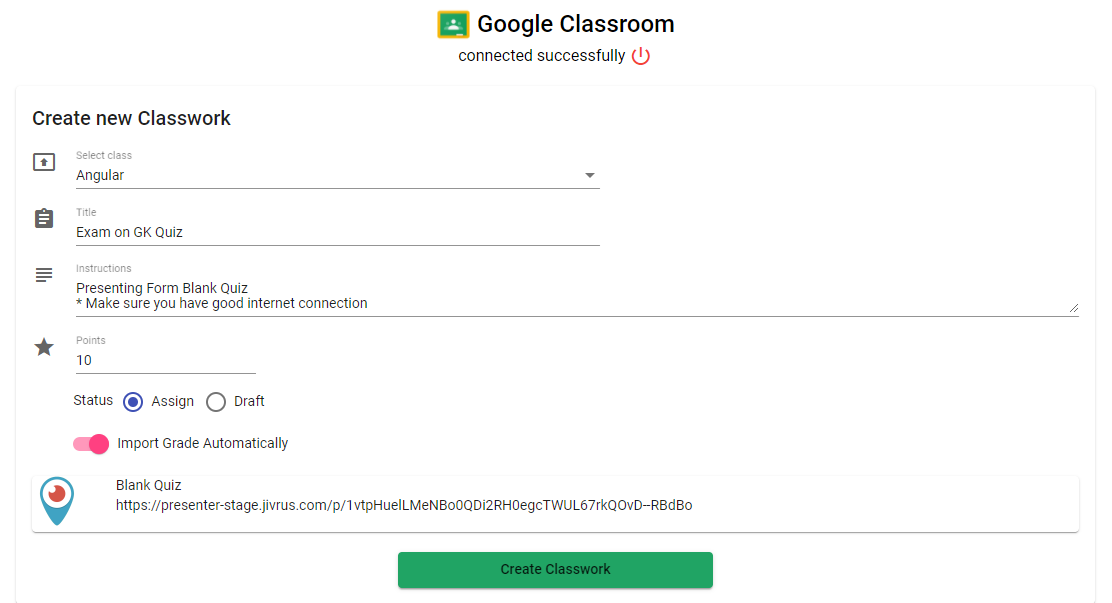Image resolution: width=1112 pixels, height=603 pixels.
Task: Click the Google Classroom logo icon
Action: (452, 23)
